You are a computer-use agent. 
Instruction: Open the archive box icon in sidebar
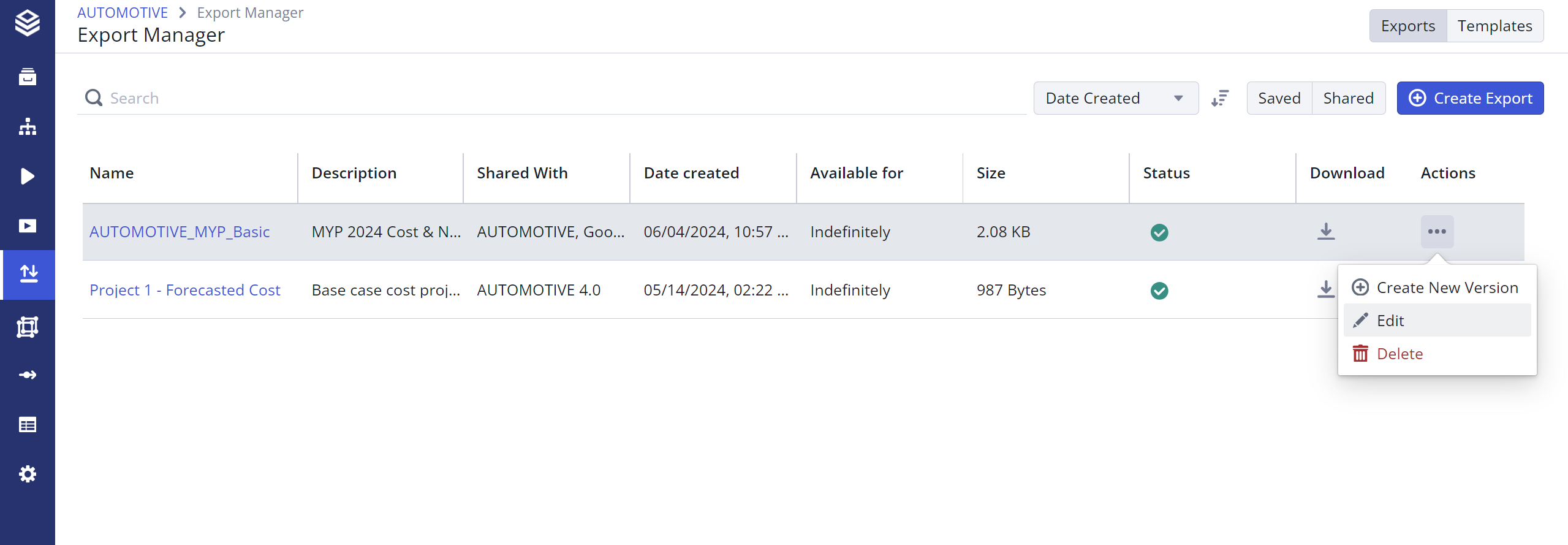28,77
